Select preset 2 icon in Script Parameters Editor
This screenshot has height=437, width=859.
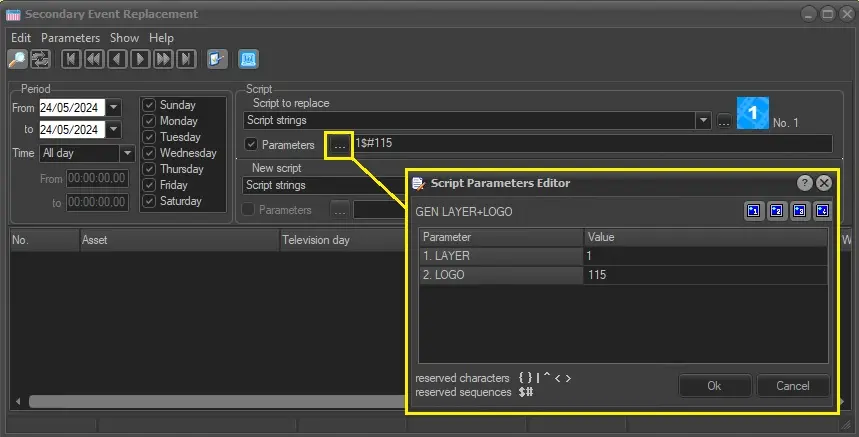point(777,211)
